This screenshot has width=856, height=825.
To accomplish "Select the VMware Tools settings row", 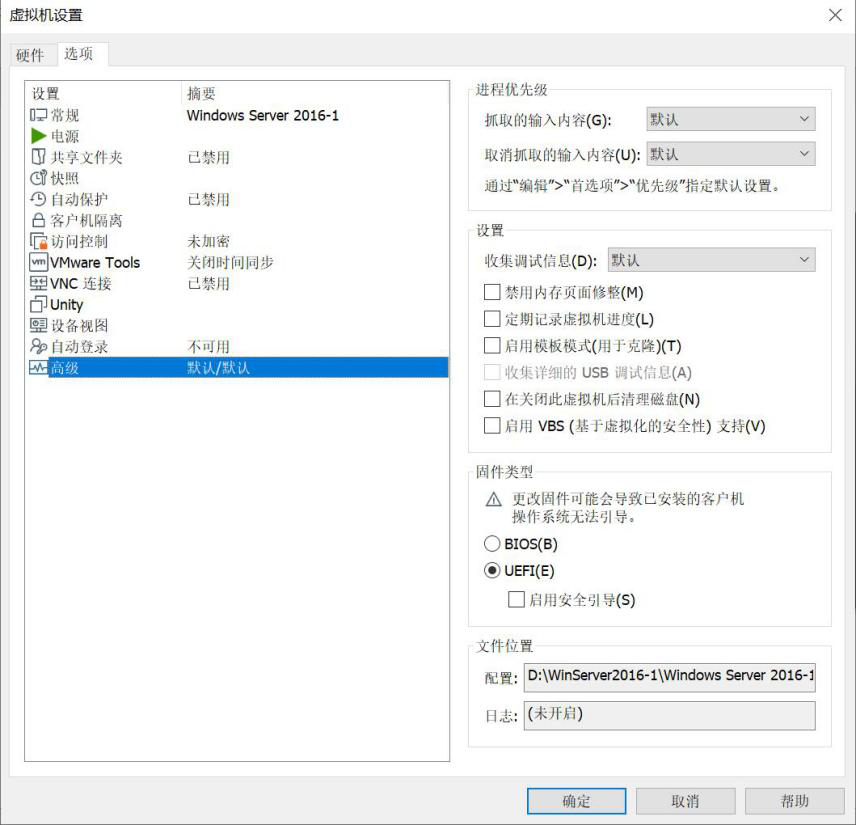I will (238, 262).
